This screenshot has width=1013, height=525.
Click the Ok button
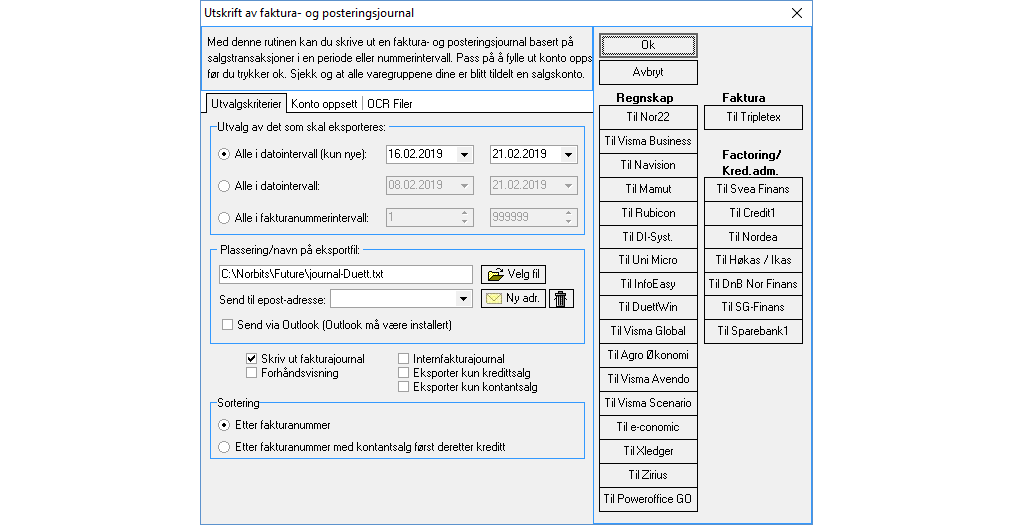tap(648, 45)
